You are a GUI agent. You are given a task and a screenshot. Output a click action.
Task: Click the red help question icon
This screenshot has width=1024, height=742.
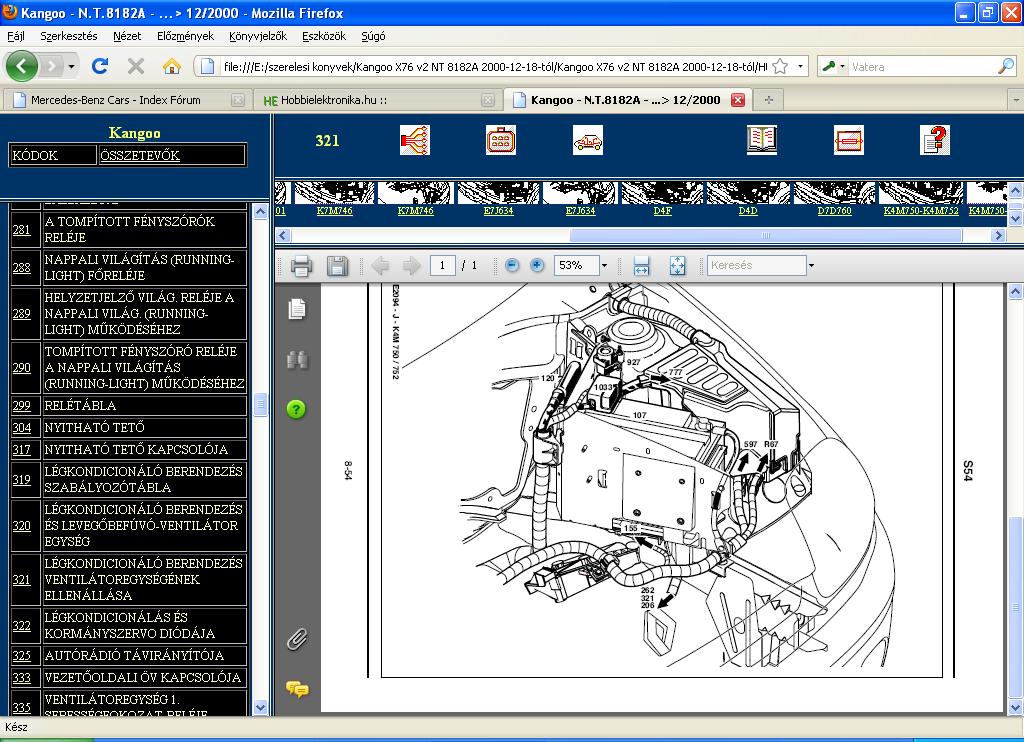(935, 140)
